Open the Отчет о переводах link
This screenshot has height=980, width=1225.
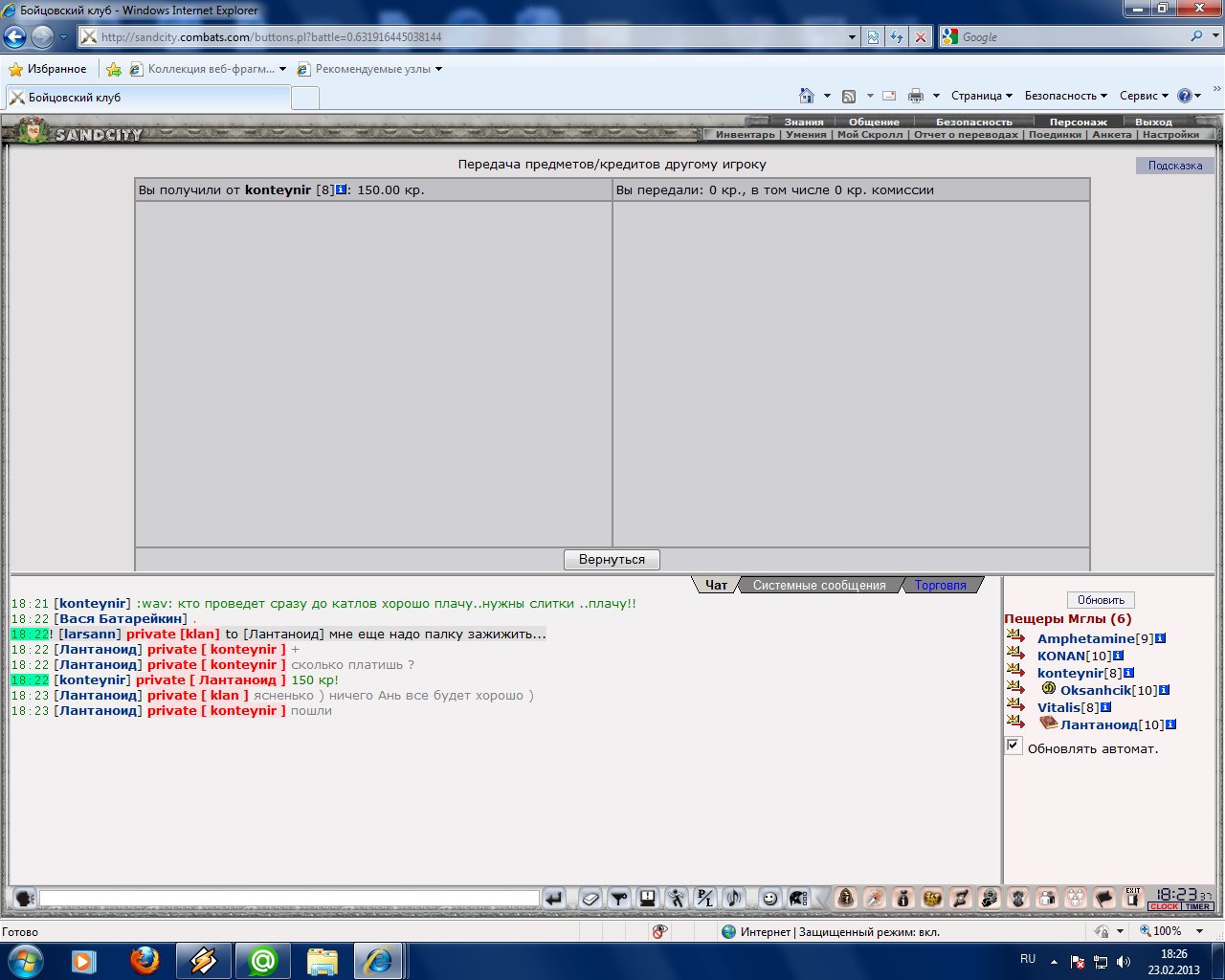coord(966,134)
